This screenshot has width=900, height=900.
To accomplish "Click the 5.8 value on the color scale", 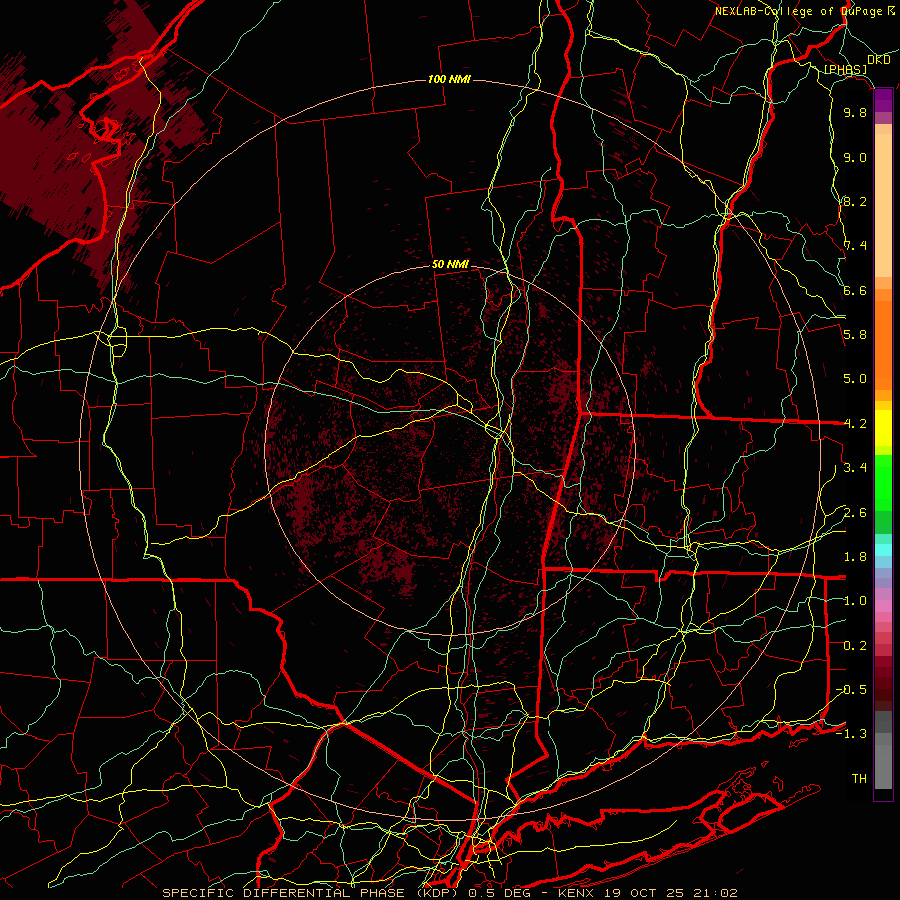I will (x=855, y=335).
